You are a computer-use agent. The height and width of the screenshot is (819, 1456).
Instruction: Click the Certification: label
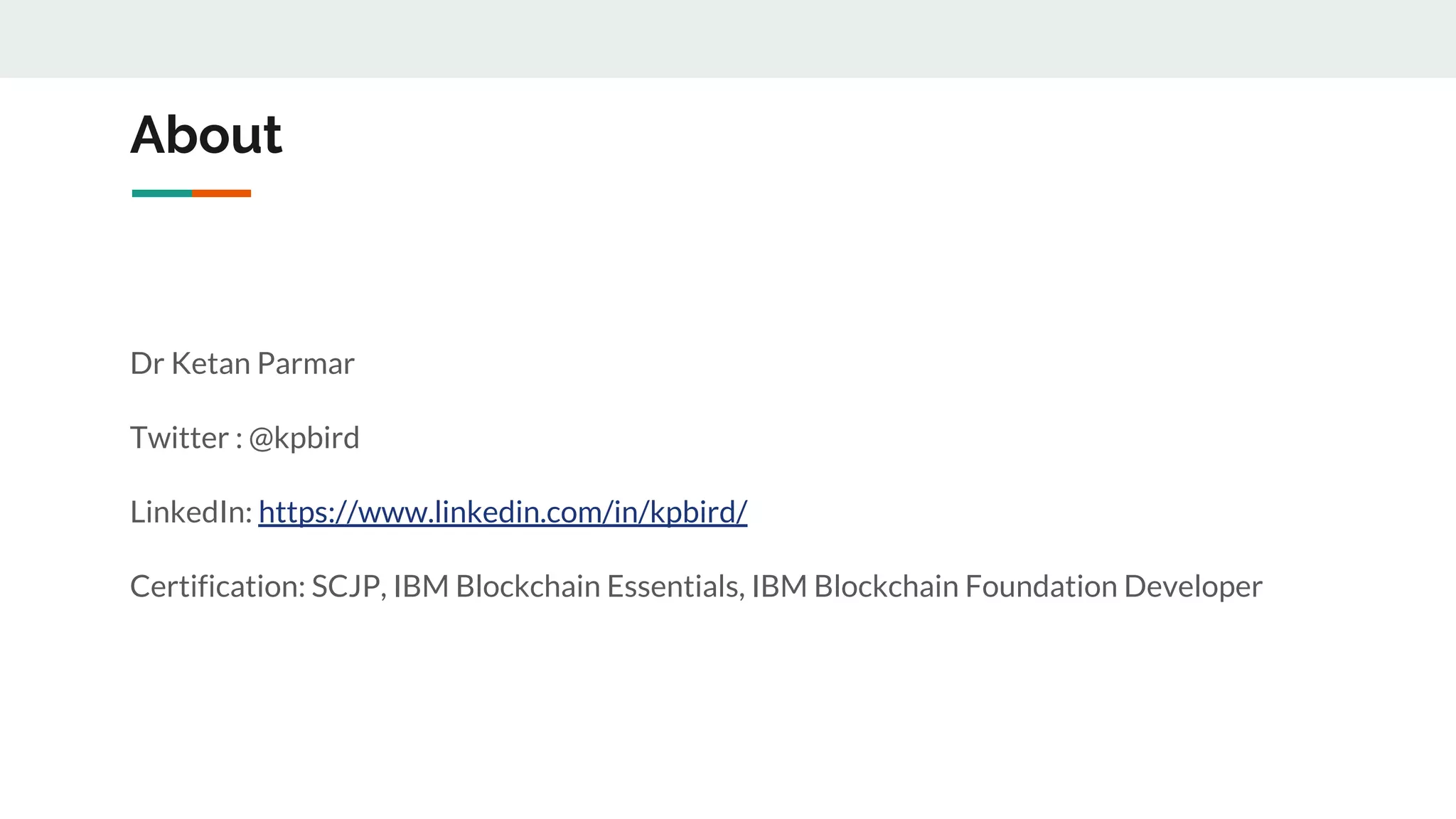click(x=218, y=587)
